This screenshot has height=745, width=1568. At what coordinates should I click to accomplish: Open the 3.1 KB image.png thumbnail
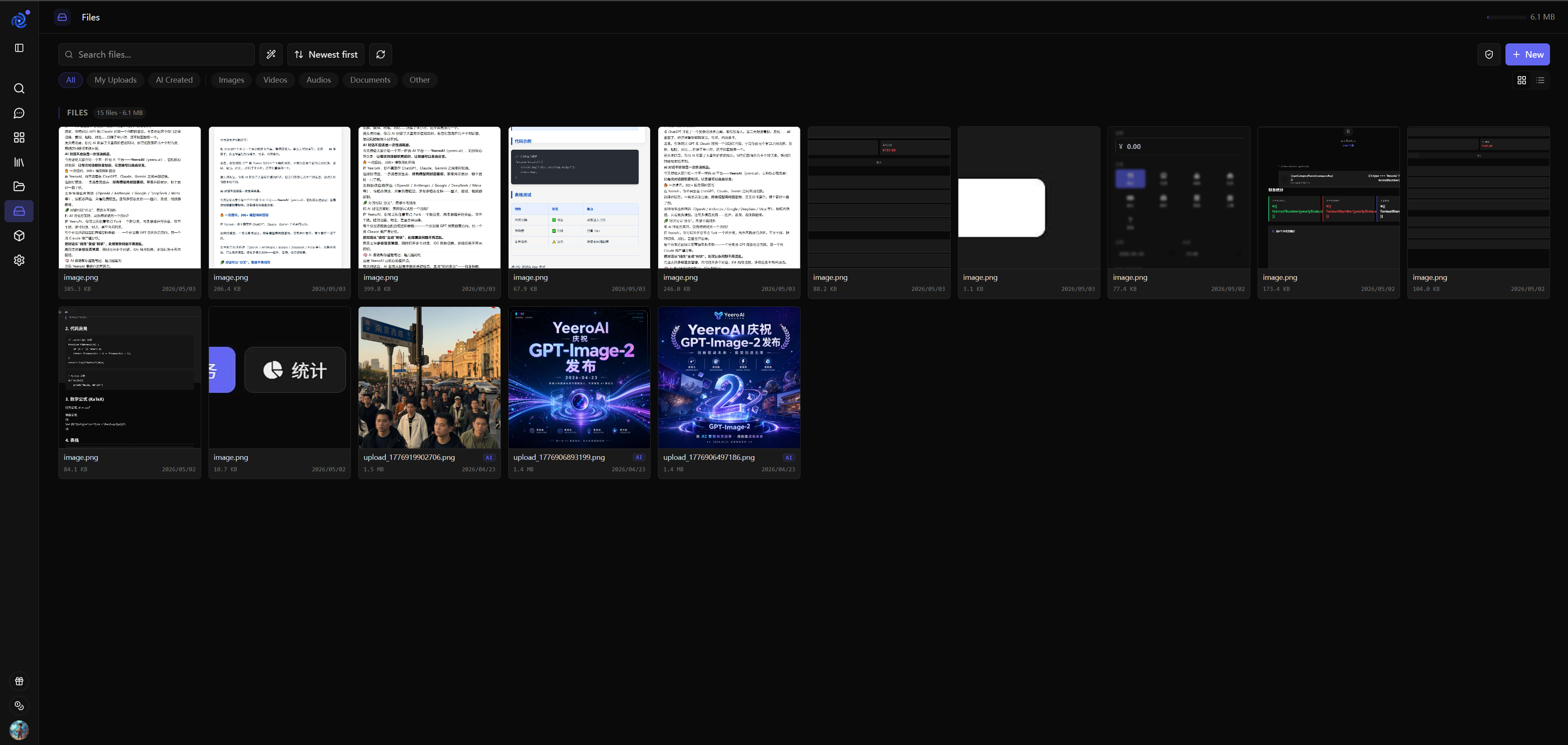(1029, 197)
